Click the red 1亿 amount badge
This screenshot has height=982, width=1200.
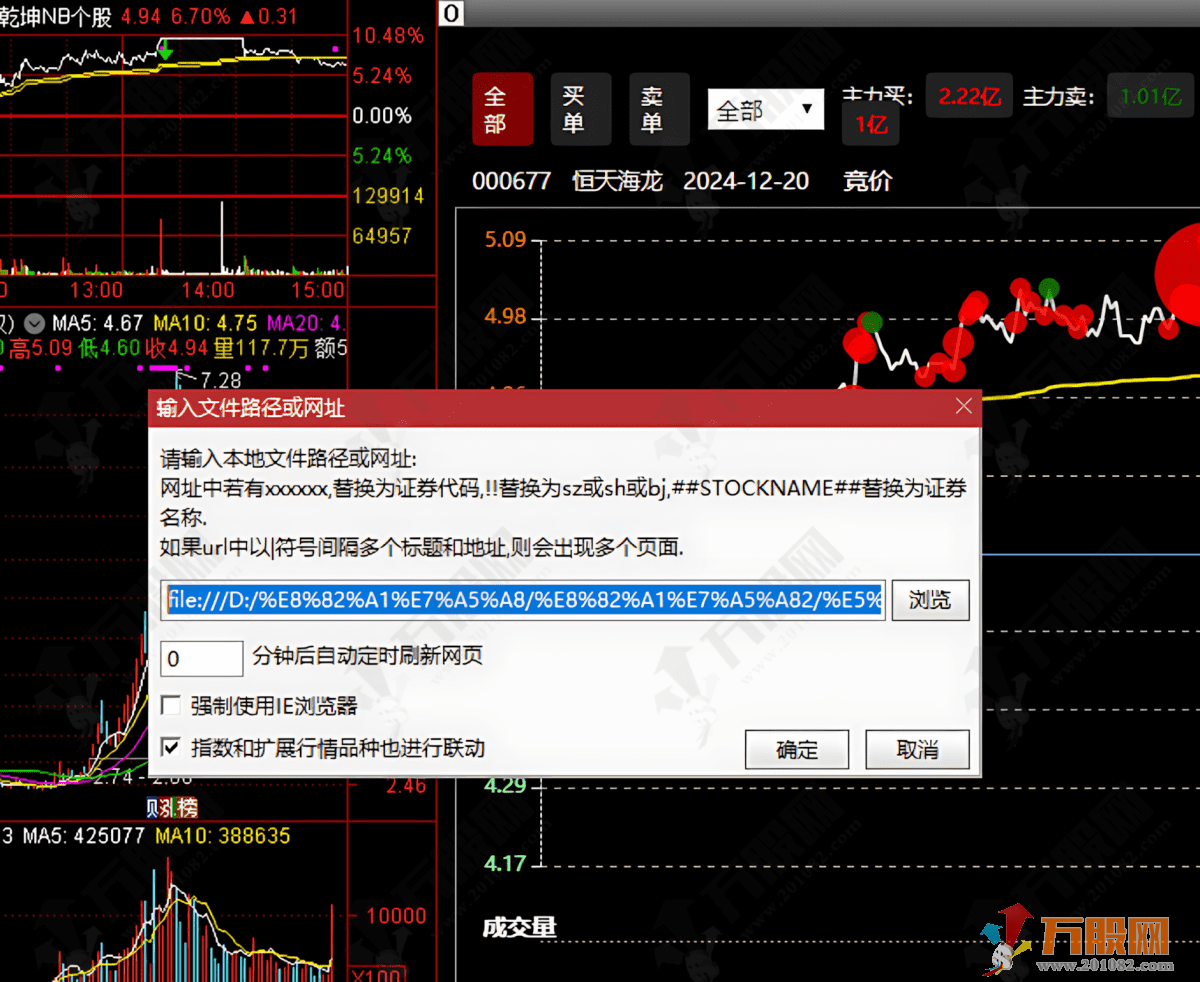[869, 122]
